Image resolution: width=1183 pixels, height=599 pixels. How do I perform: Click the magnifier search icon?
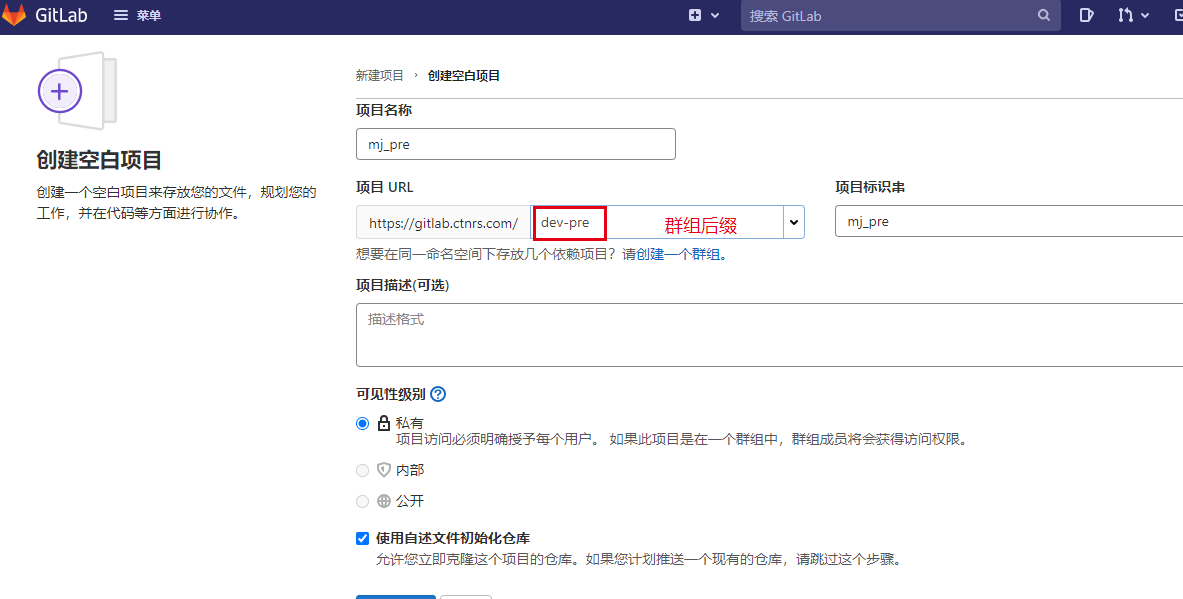1043,15
